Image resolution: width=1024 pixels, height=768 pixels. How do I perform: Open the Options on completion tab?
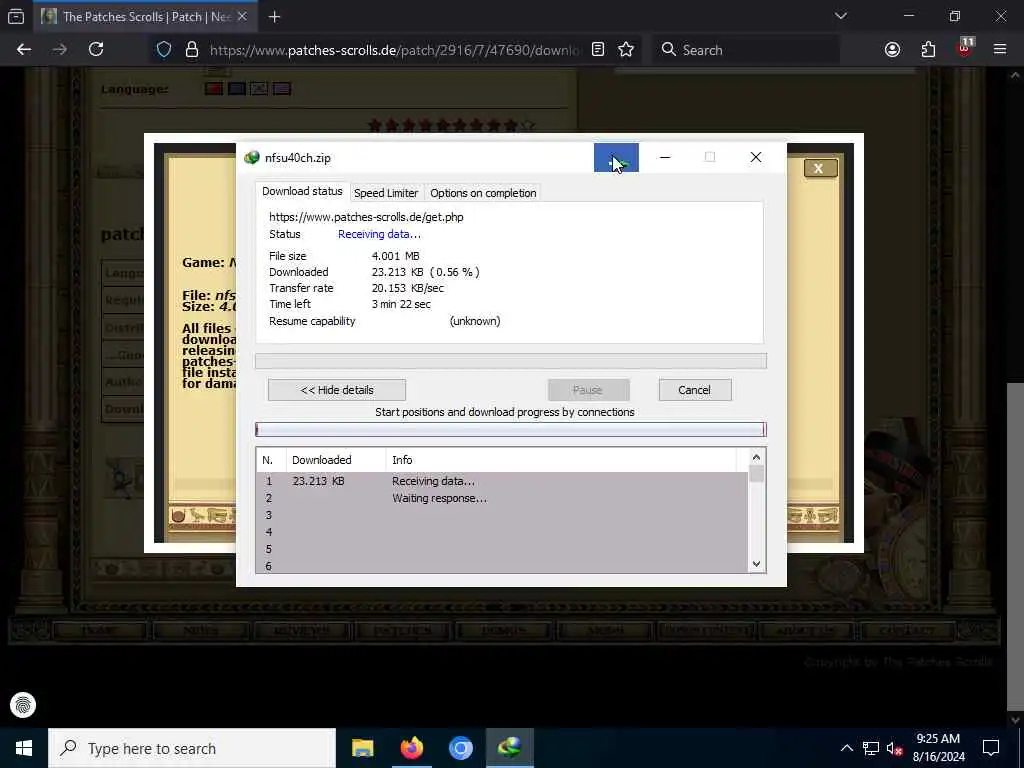pyautogui.click(x=483, y=193)
